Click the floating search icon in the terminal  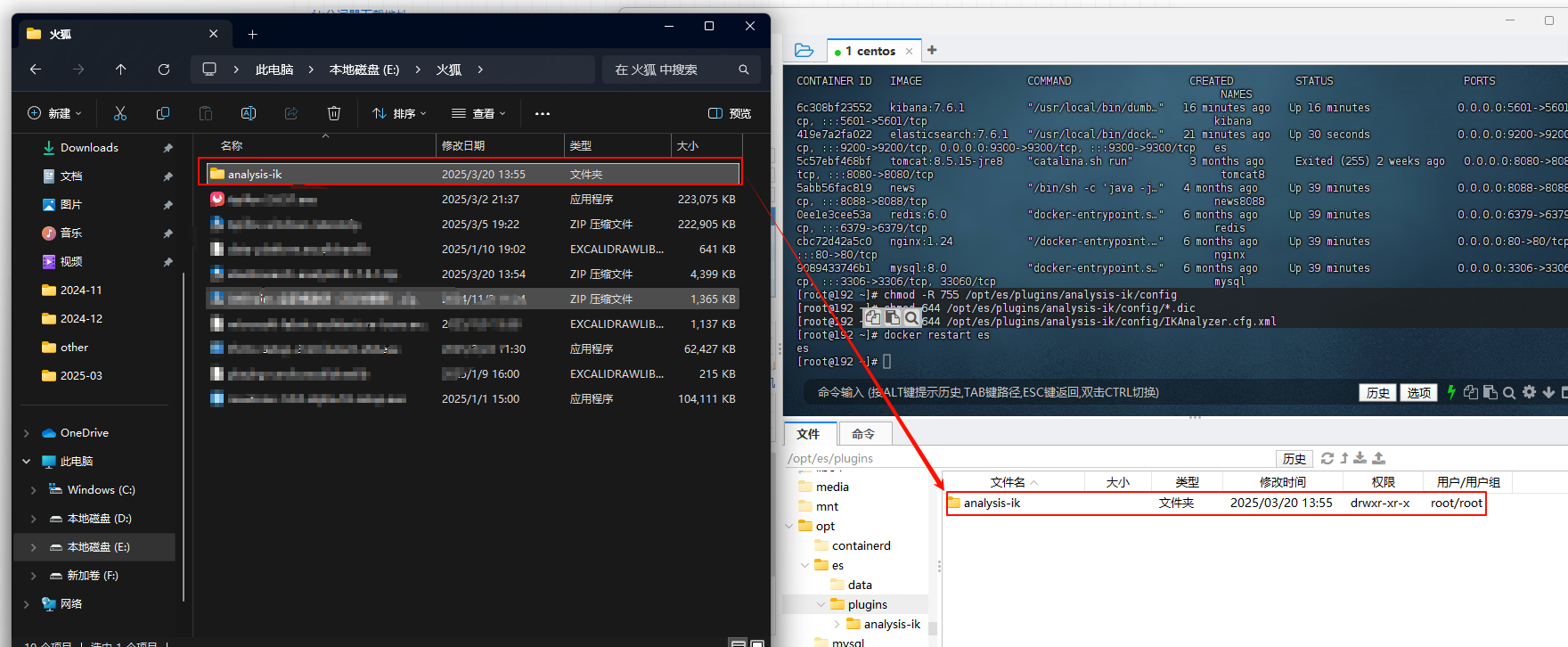click(x=911, y=317)
